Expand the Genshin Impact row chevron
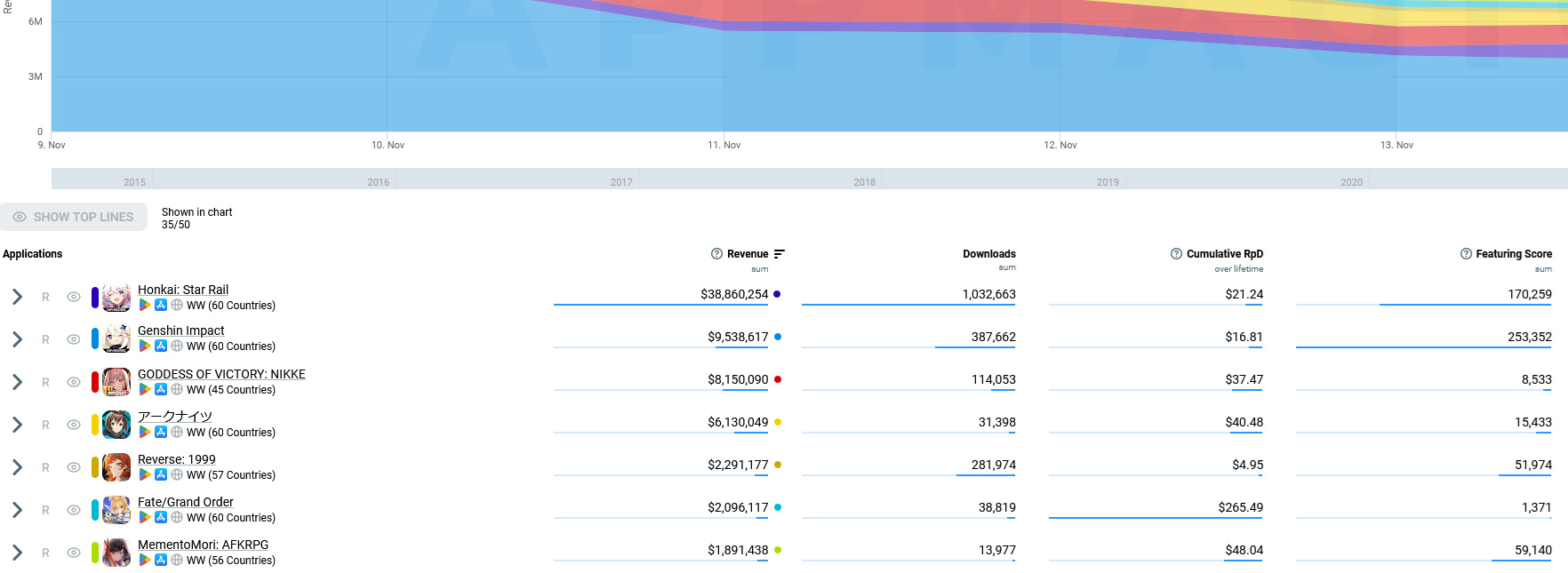1568x573 pixels. [x=17, y=339]
